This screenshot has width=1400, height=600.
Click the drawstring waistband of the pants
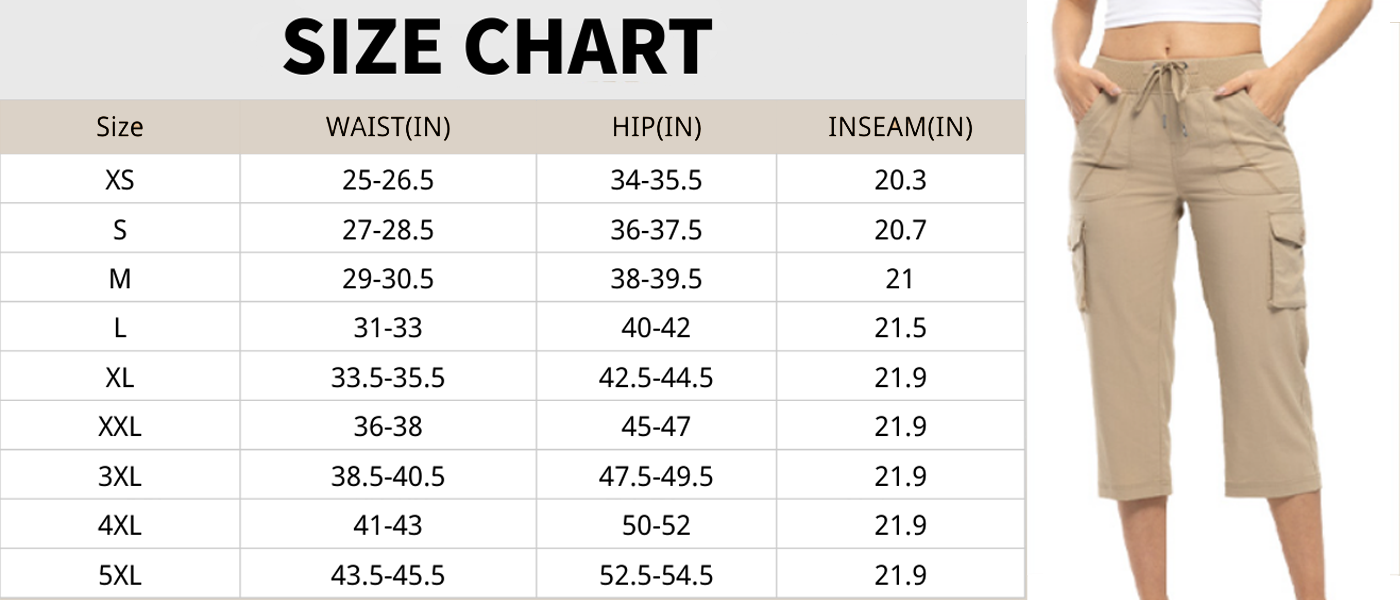pyautogui.click(x=1186, y=80)
